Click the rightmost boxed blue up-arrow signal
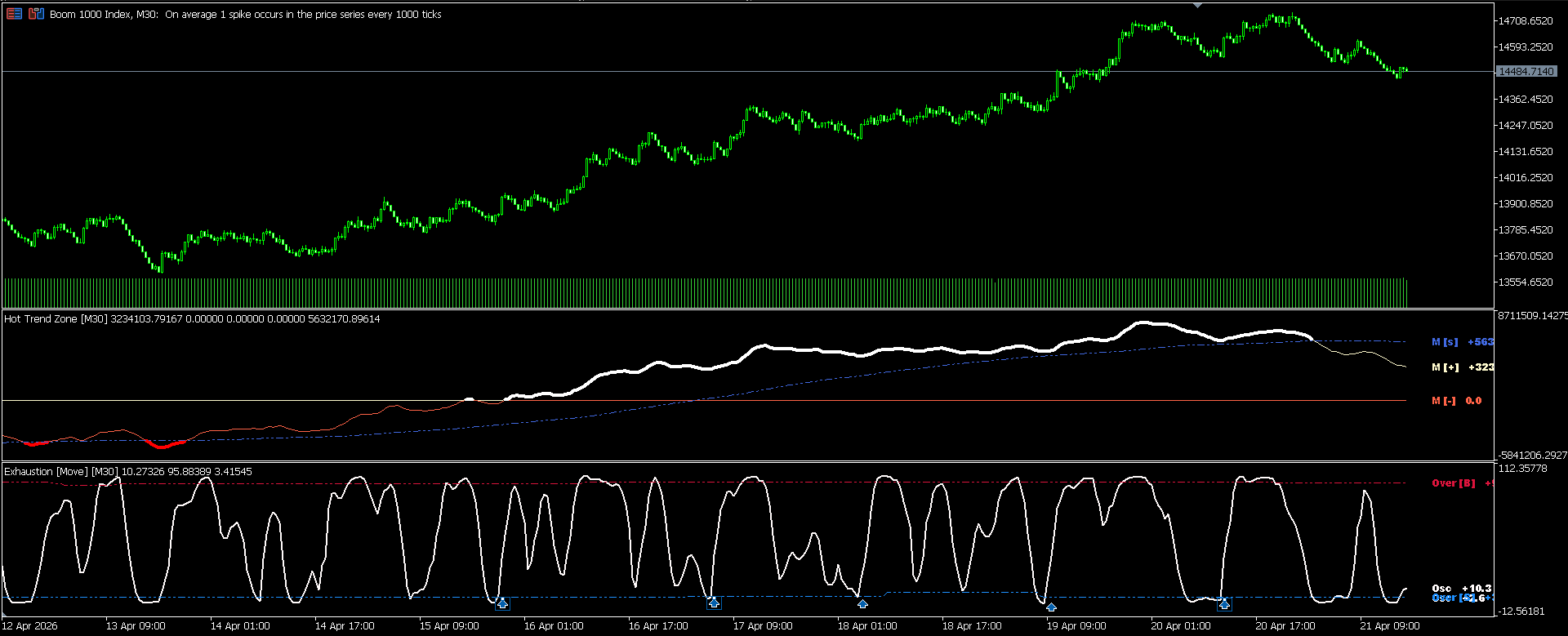The height and width of the screenshot is (636, 1568). pyautogui.click(x=1223, y=604)
